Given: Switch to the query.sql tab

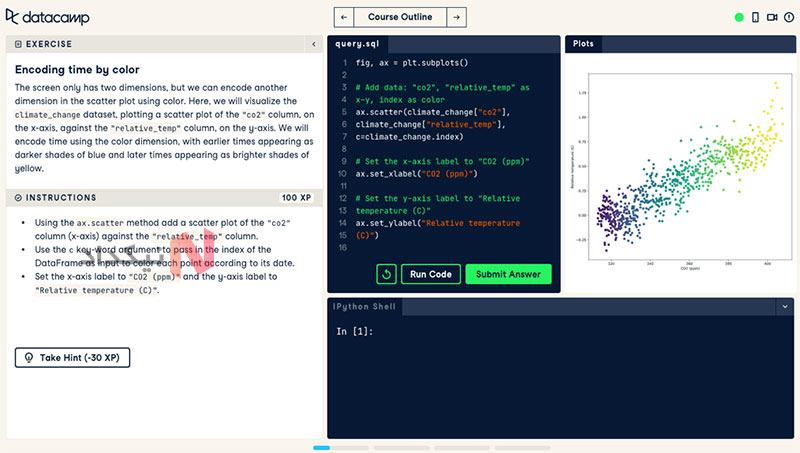Looking at the screenshot, I should [x=357, y=44].
